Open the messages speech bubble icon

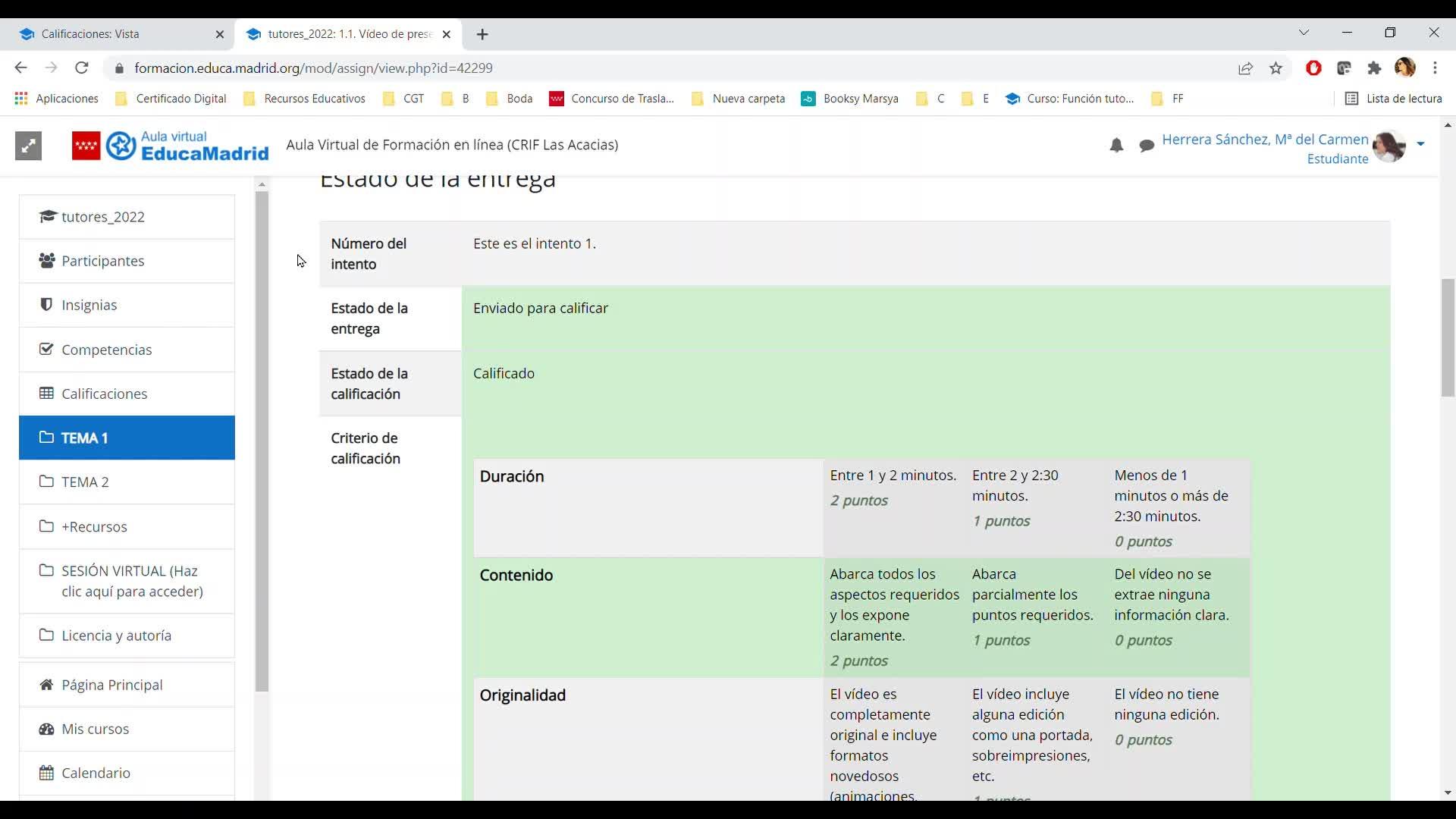[1147, 146]
